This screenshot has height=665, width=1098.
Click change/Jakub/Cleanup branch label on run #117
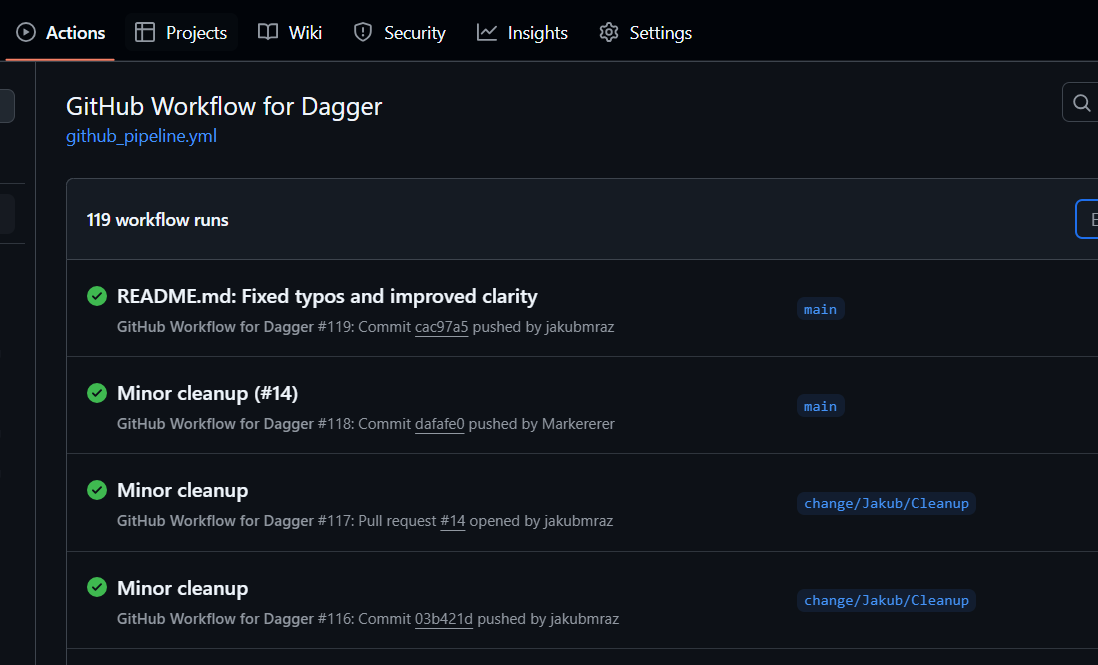point(887,503)
